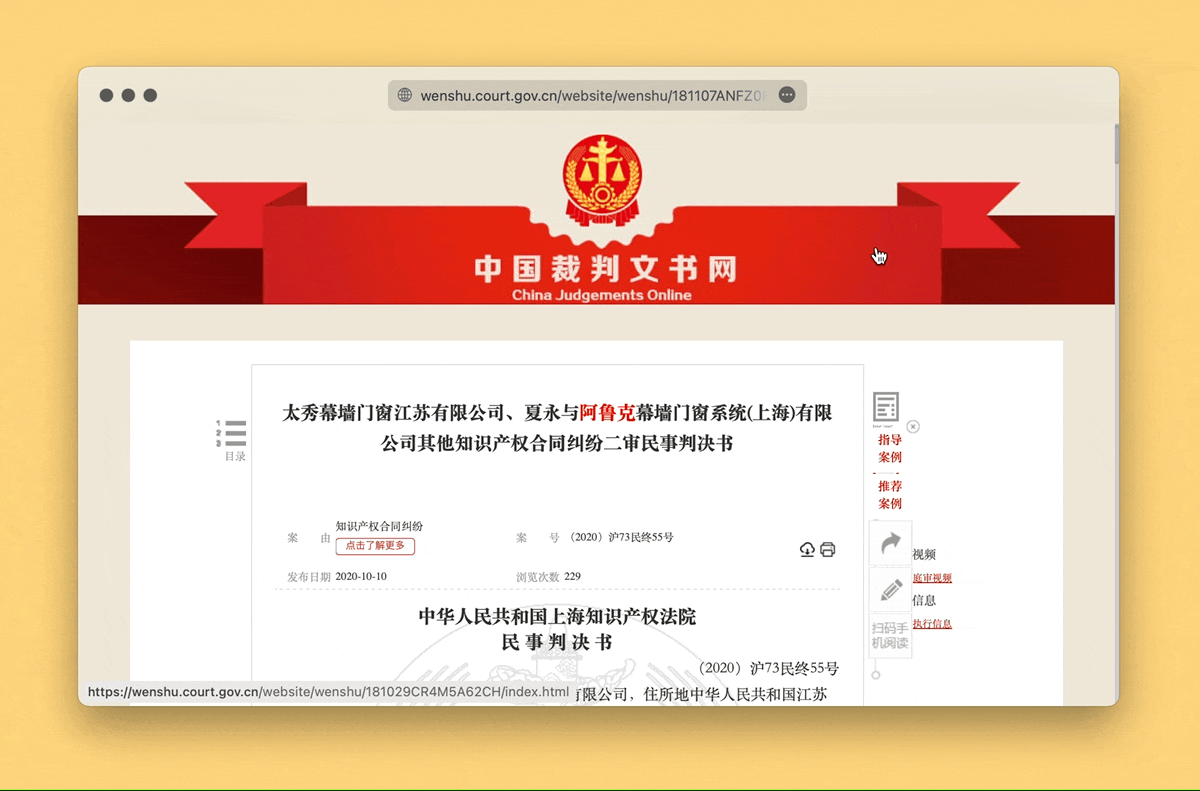Click the print document icon
This screenshot has height=791, width=1200.
coord(828,550)
